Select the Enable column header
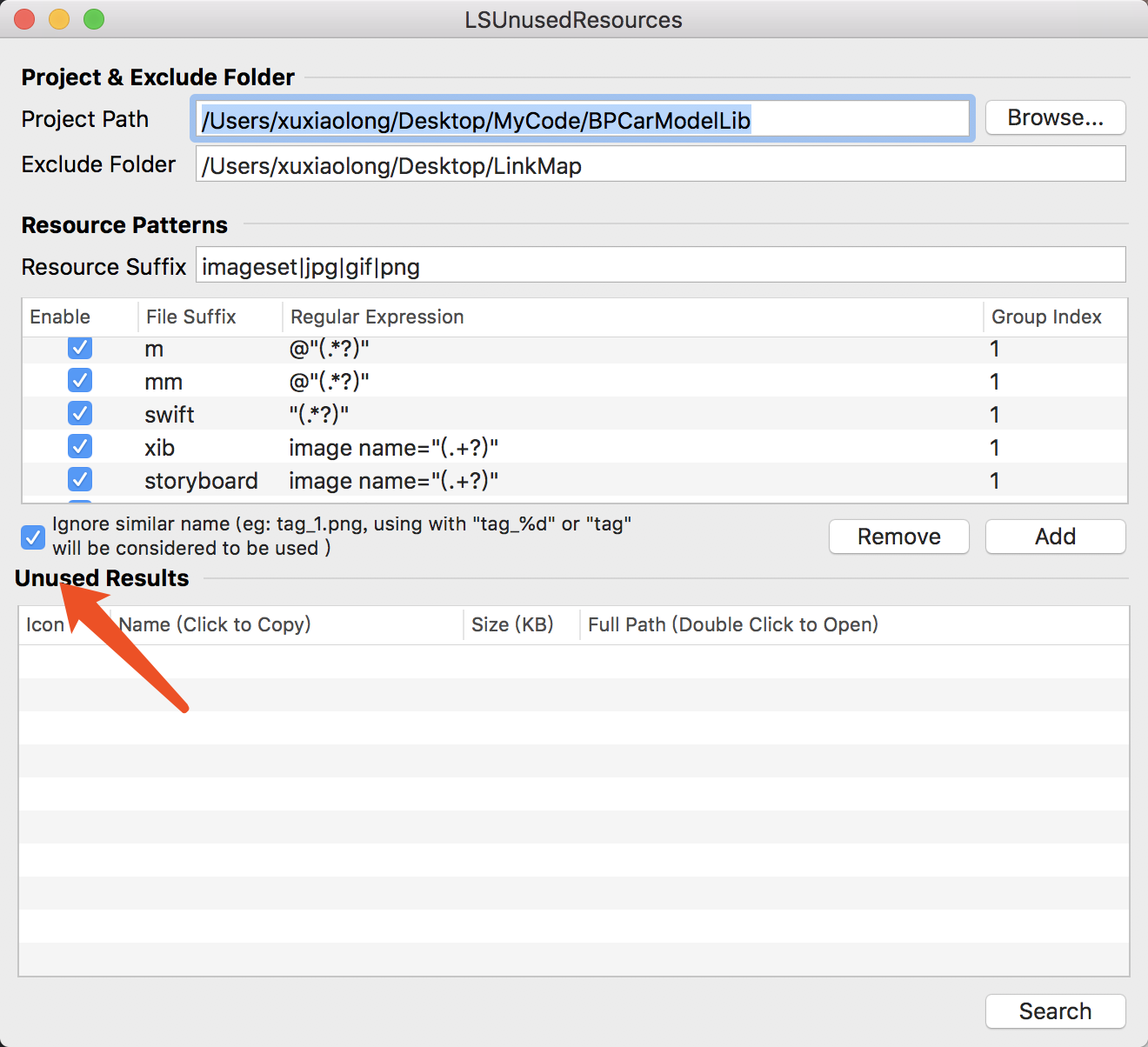Image resolution: width=1148 pixels, height=1047 pixels. pos(80,317)
